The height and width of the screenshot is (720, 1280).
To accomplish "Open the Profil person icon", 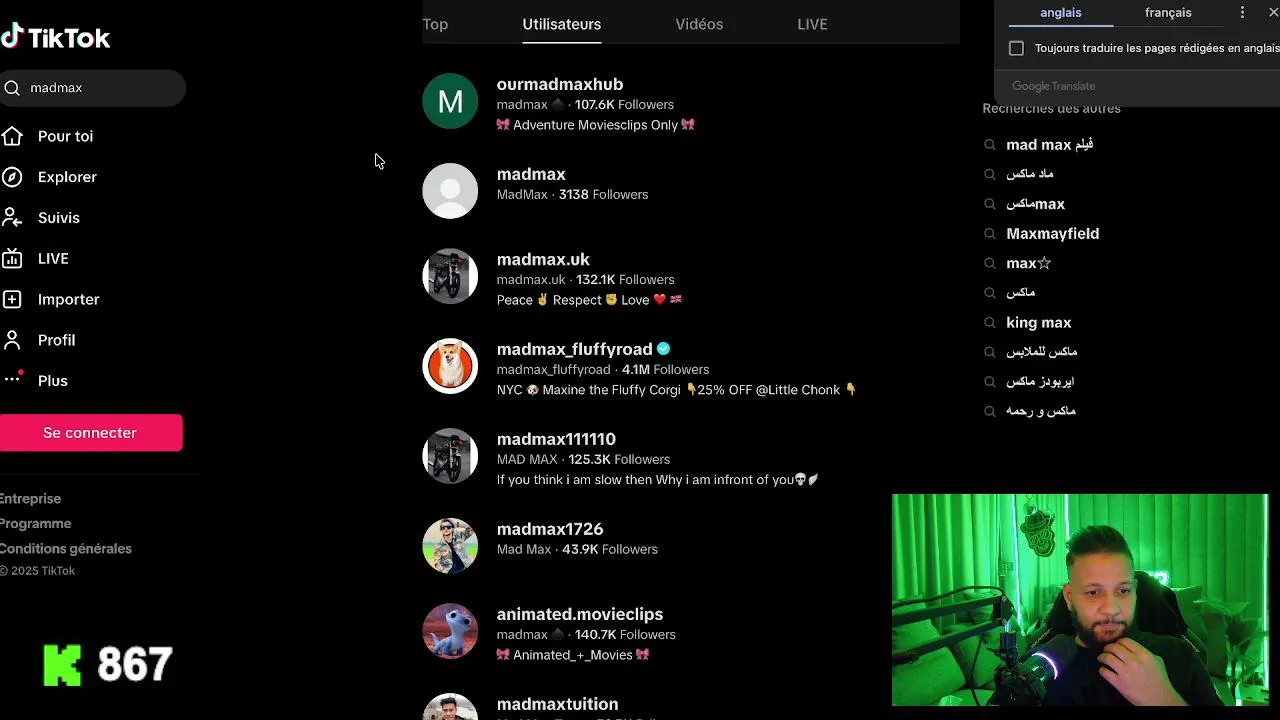I will pos(12,340).
